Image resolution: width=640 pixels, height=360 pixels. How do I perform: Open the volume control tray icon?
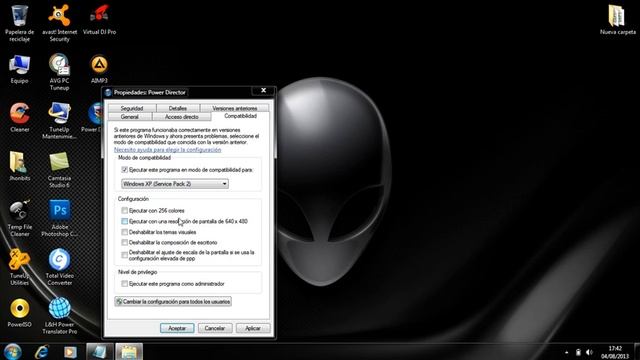(x=589, y=352)
